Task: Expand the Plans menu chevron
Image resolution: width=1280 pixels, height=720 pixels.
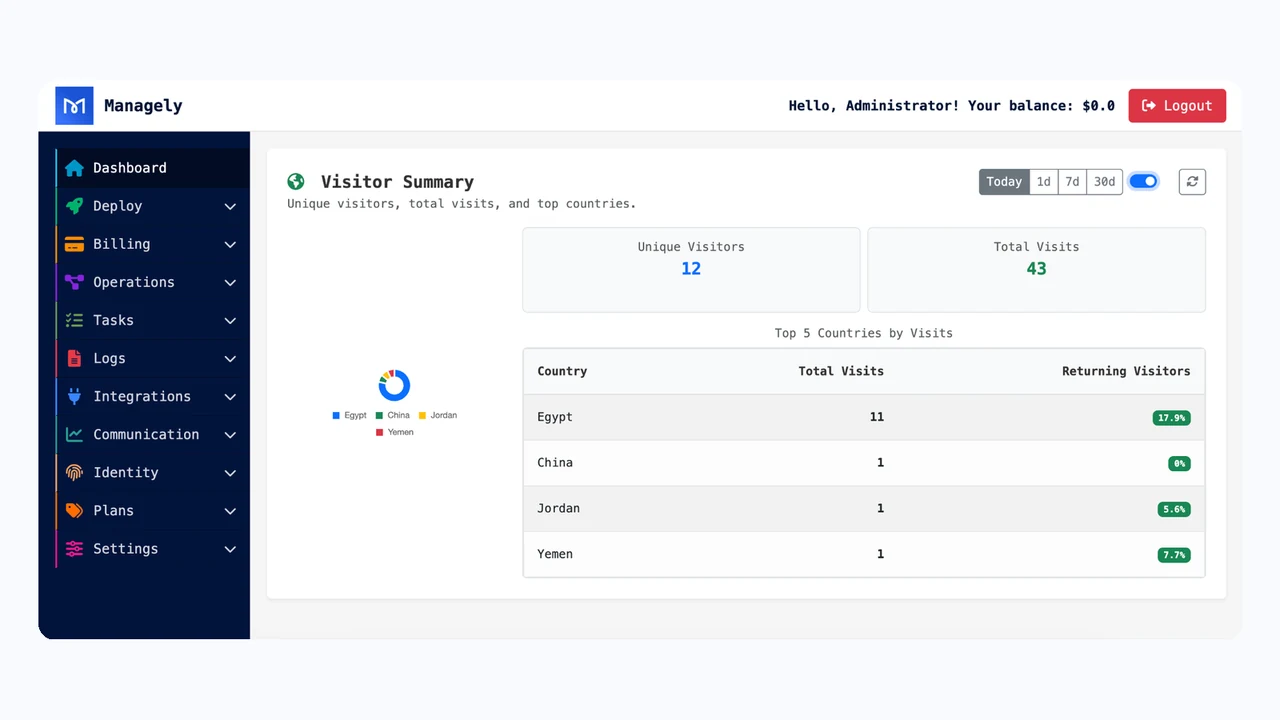Action: click(x=230, y=510)
